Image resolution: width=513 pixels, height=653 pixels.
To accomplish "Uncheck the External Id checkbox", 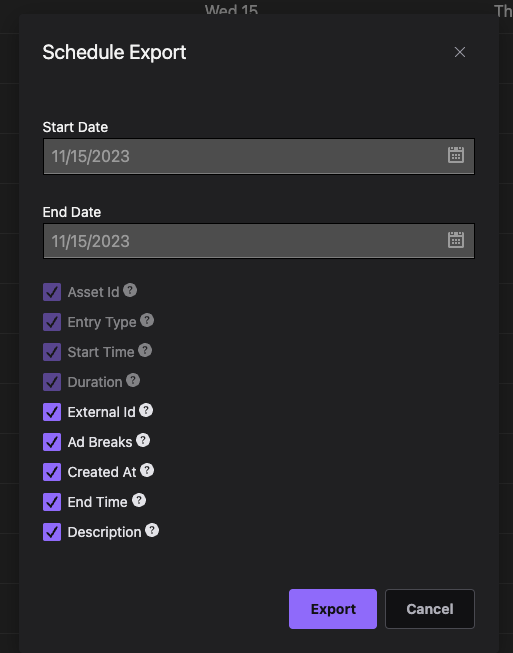I will pyautogui.click(x=52, y=412).
